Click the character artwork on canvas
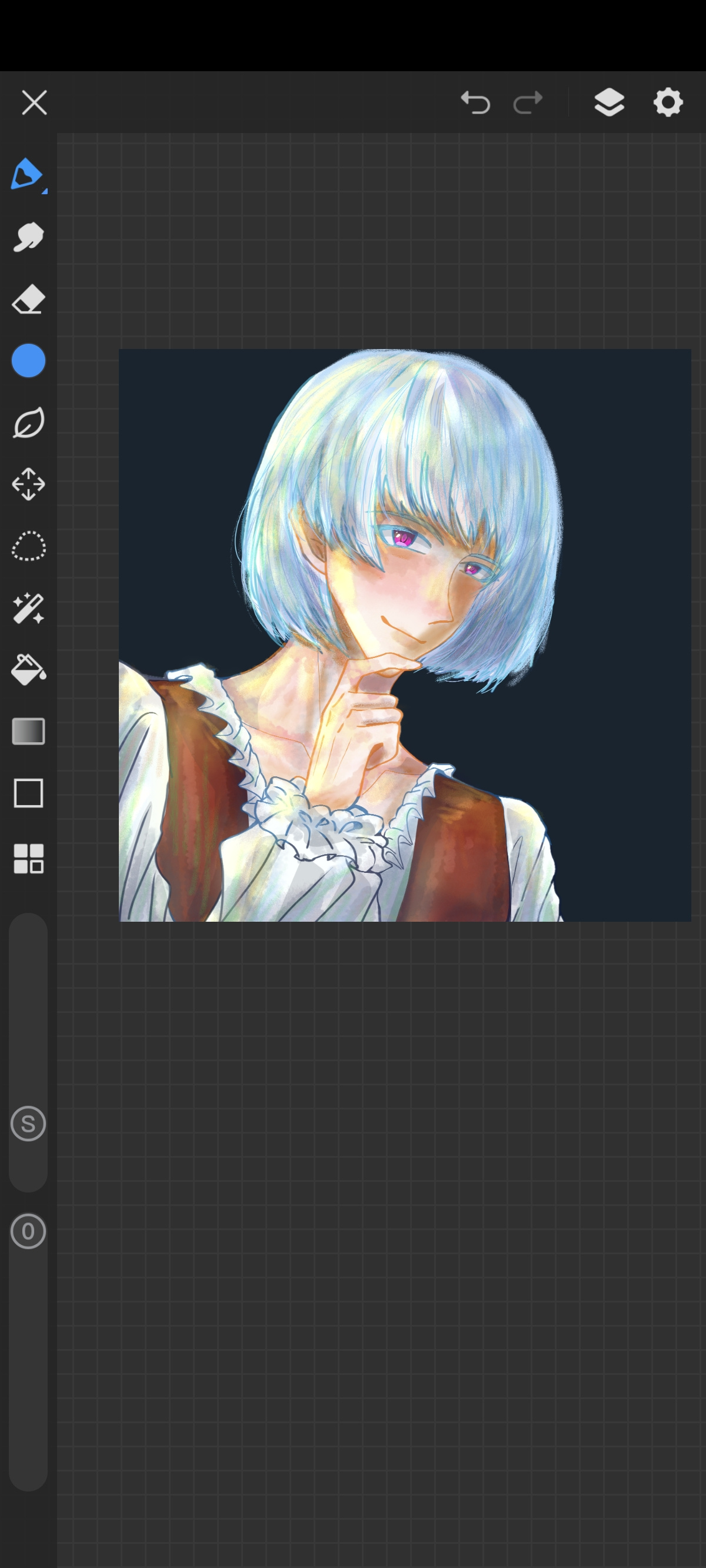The width and height of the screenshot is (706, 1568). pos(405,635)
